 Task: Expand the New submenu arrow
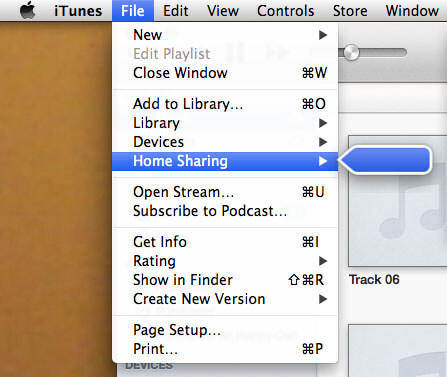click(x=323, y=35)
